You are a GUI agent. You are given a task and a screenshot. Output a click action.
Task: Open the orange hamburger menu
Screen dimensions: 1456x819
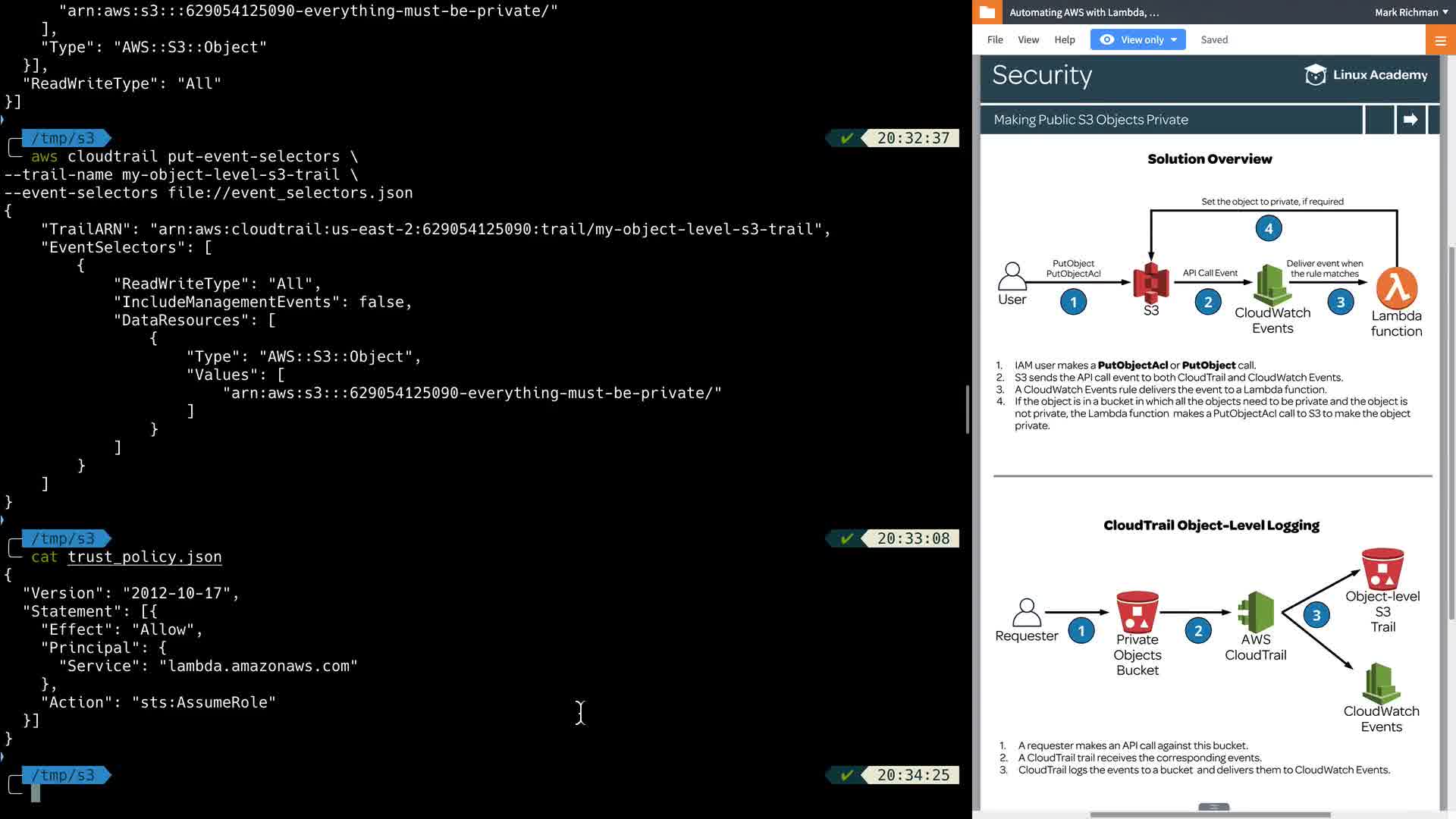click(x=1440, y=41)
